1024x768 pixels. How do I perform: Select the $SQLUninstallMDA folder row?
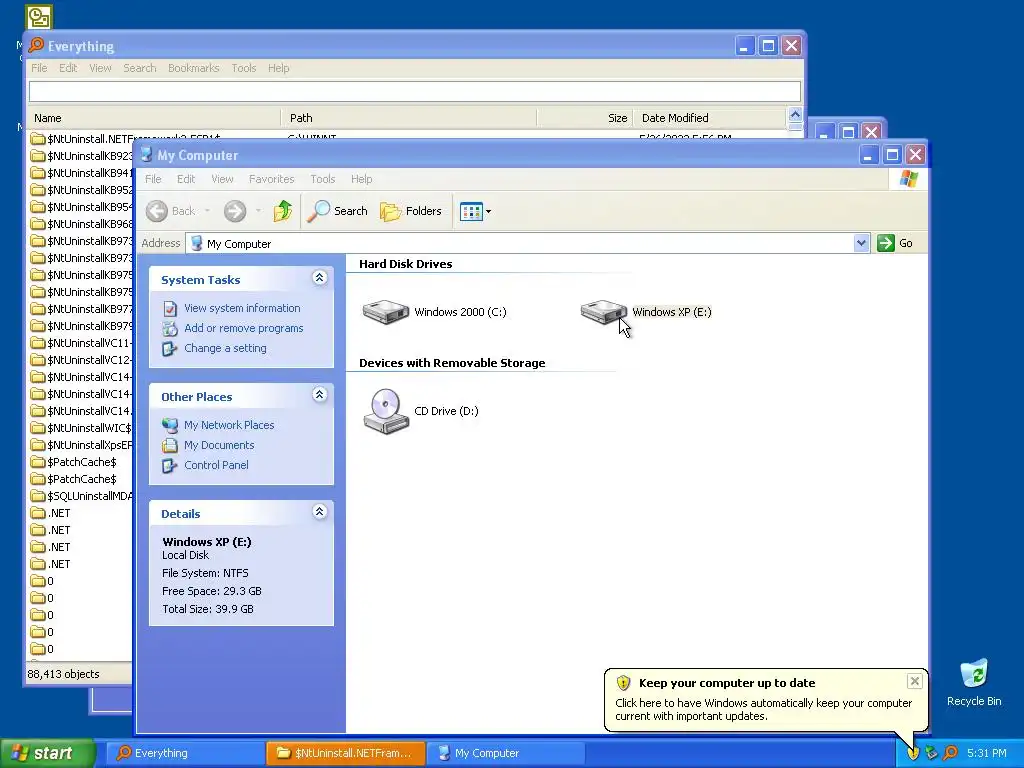point(81,496)
